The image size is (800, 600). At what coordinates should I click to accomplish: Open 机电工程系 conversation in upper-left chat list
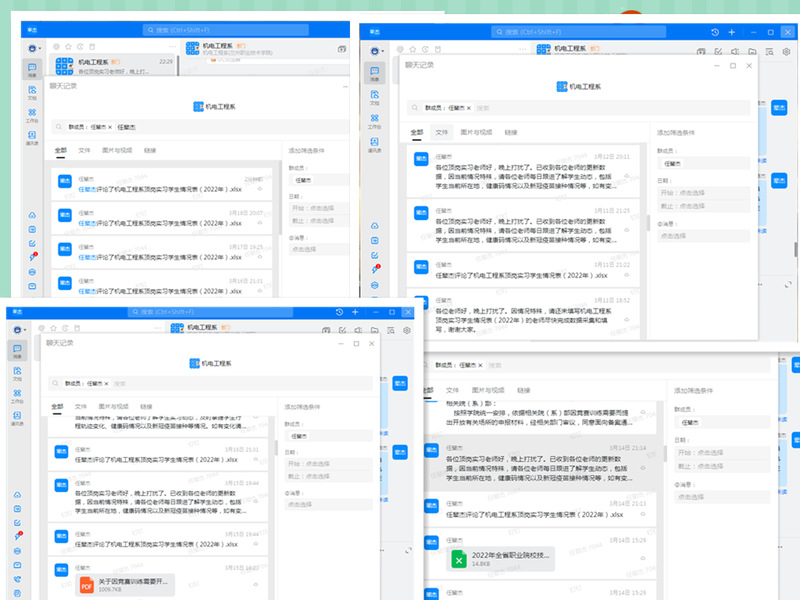click(x=114, y=66)
